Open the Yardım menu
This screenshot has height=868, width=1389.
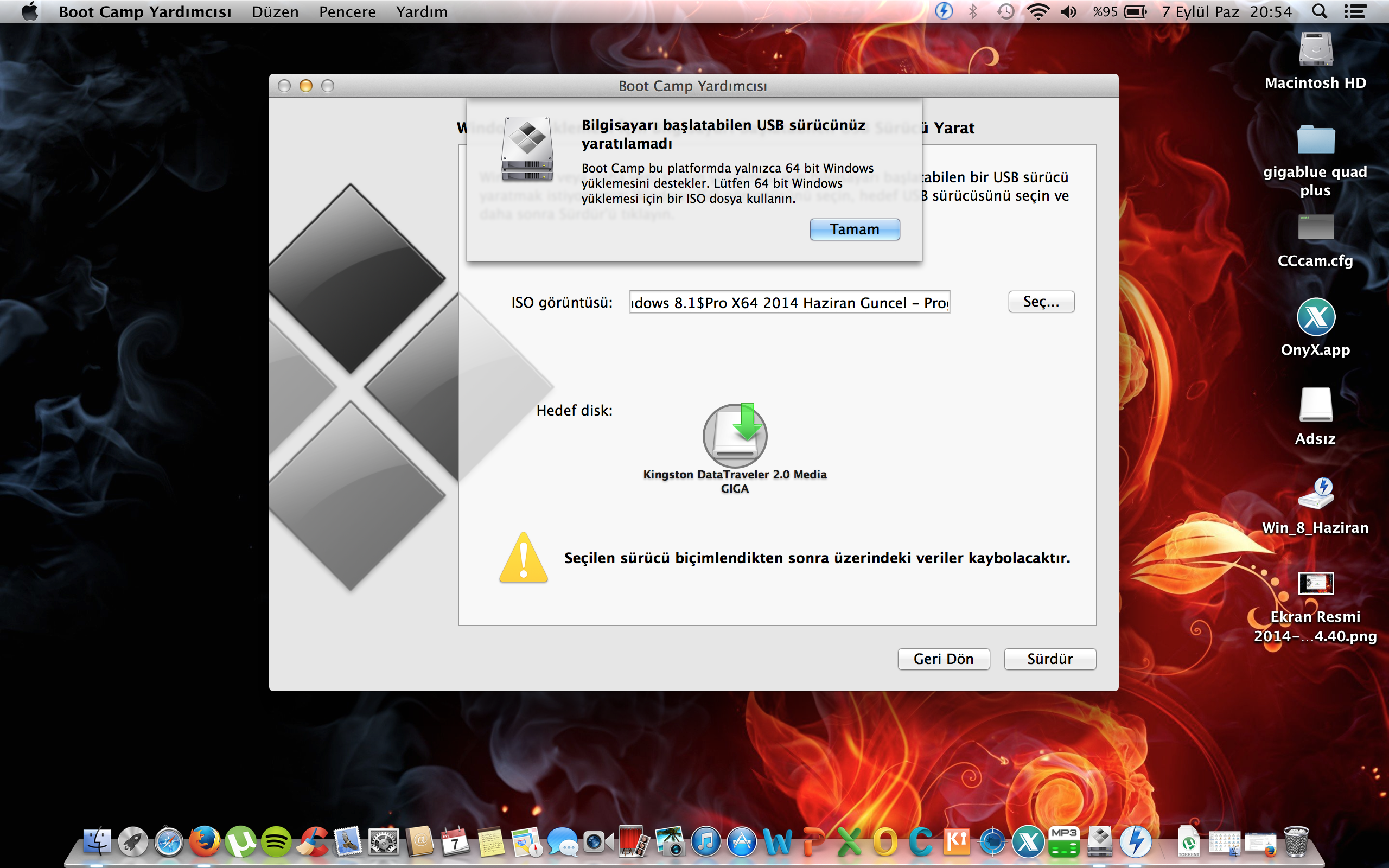pos(421,11)
